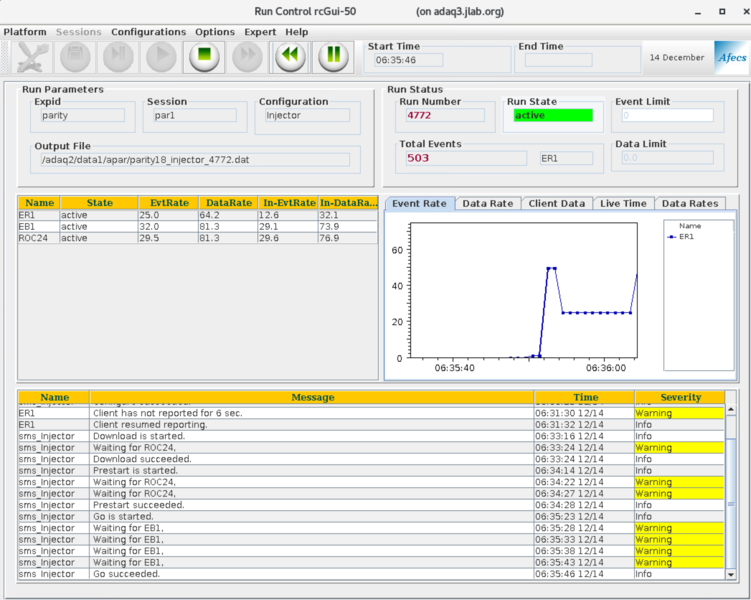Click ROC24 In-DataRate cell 76.9
Screen dimensions: 751x600
348,238
